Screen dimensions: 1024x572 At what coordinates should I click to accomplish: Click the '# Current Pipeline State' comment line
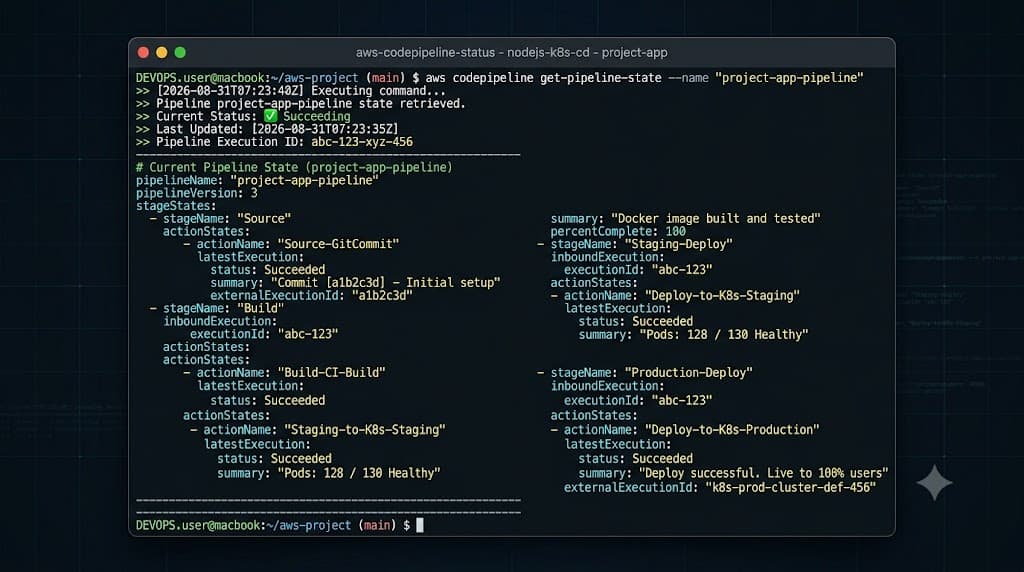pyautogui.click(x=294, y=167)
